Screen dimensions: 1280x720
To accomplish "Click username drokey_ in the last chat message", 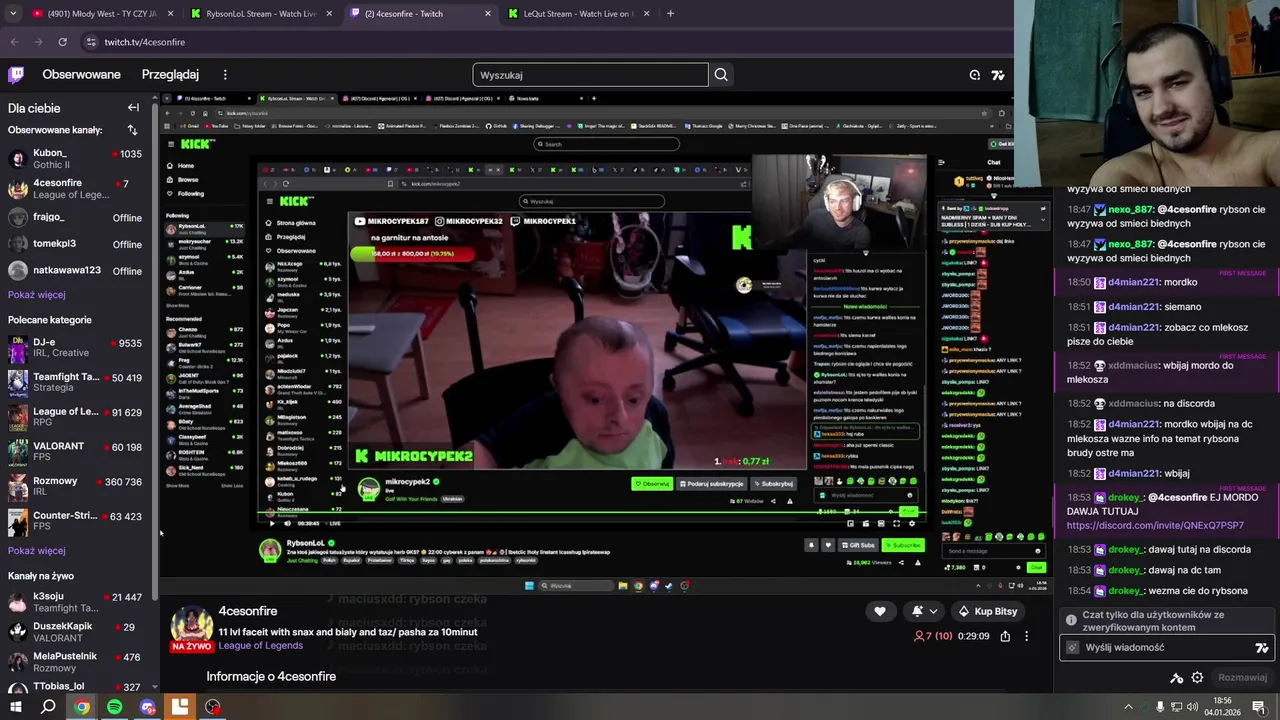I will [1125, 592].
